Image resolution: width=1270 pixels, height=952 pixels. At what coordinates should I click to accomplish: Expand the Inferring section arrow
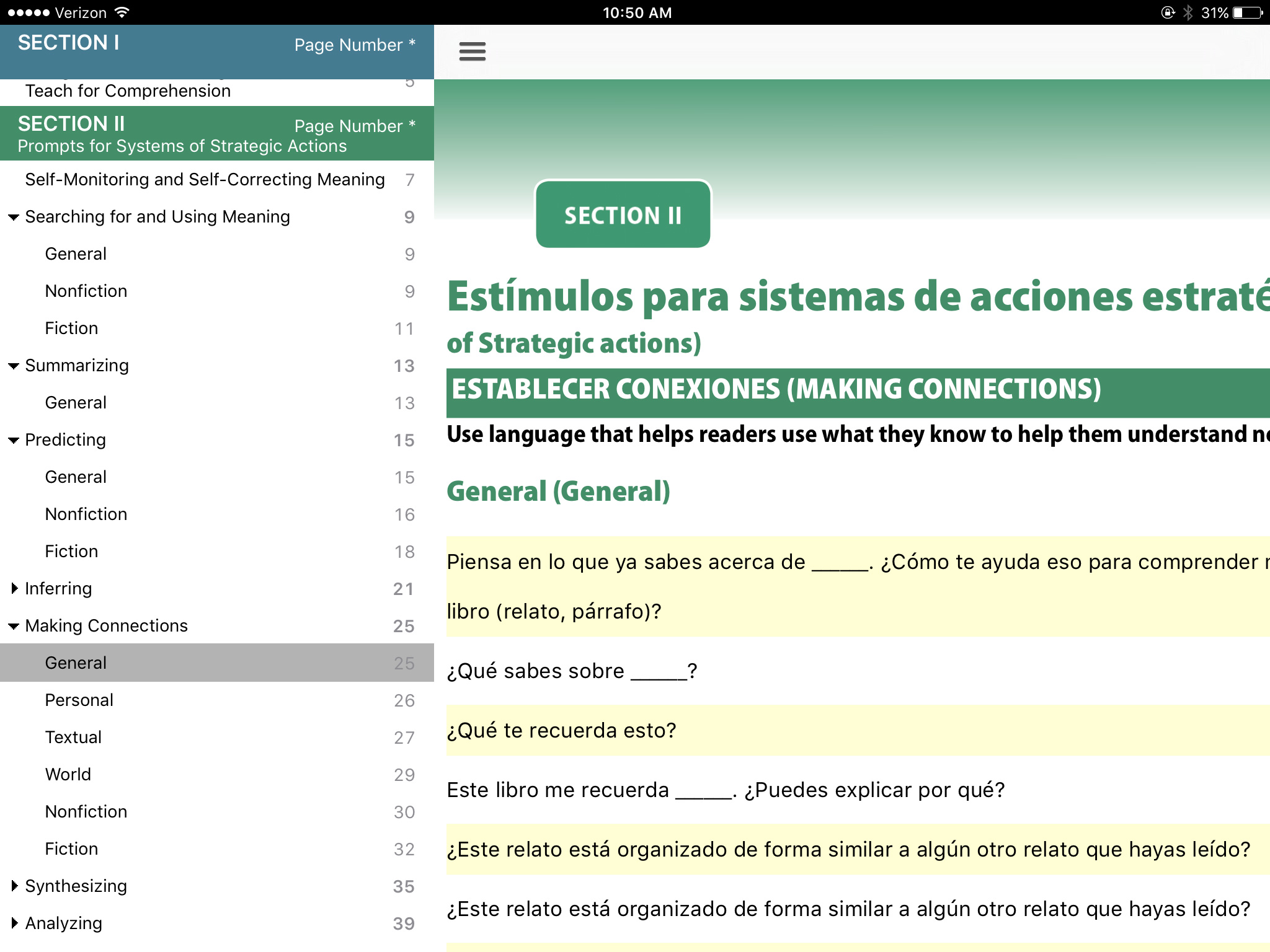pyautogui.click(x=14, y=589)
